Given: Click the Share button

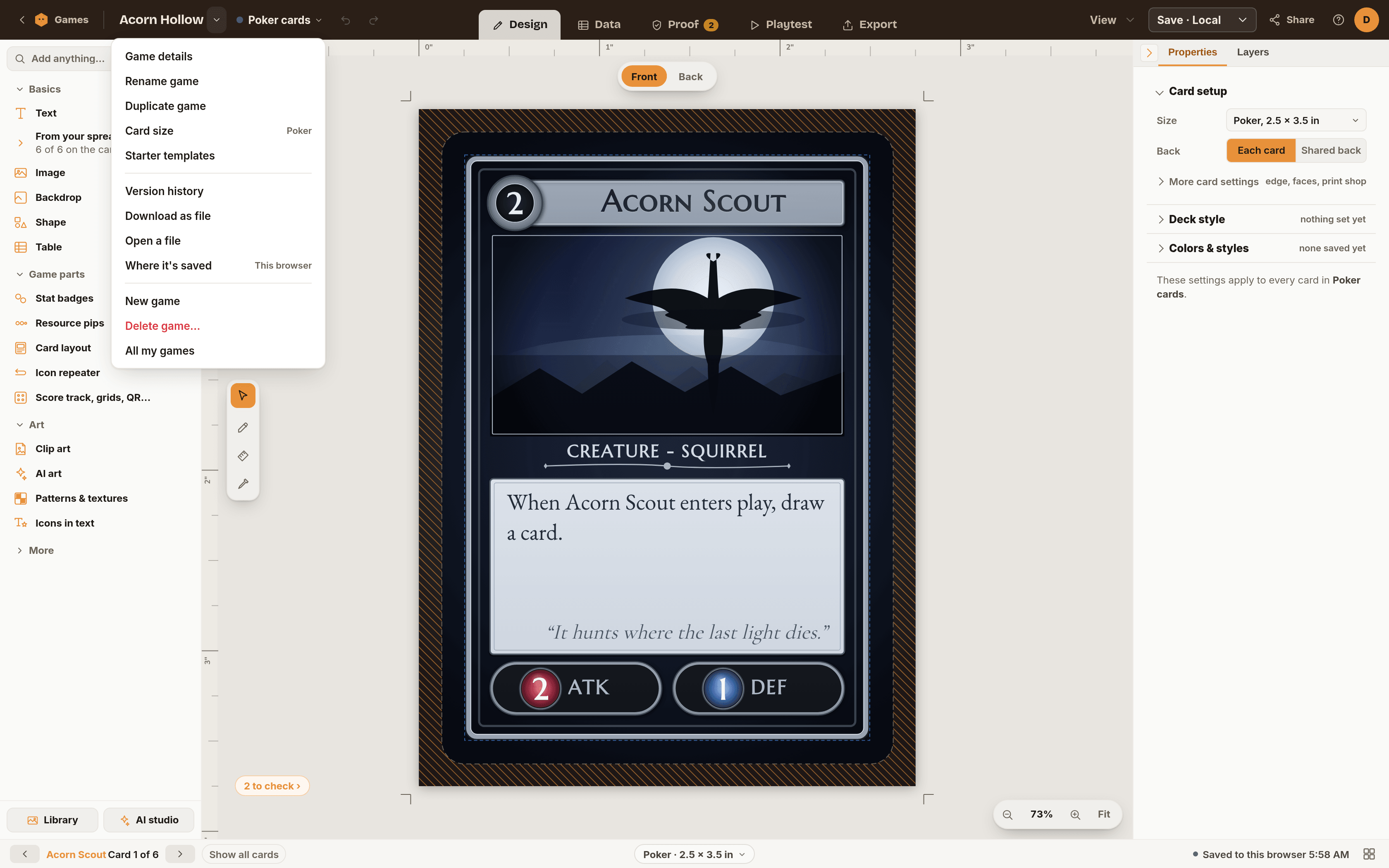Looking at the screenshot, I should [x=1291, y=20].
